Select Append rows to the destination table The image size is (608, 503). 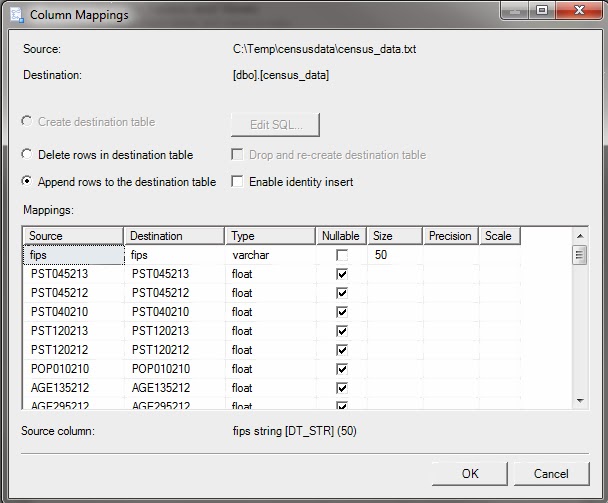point(28,182)
